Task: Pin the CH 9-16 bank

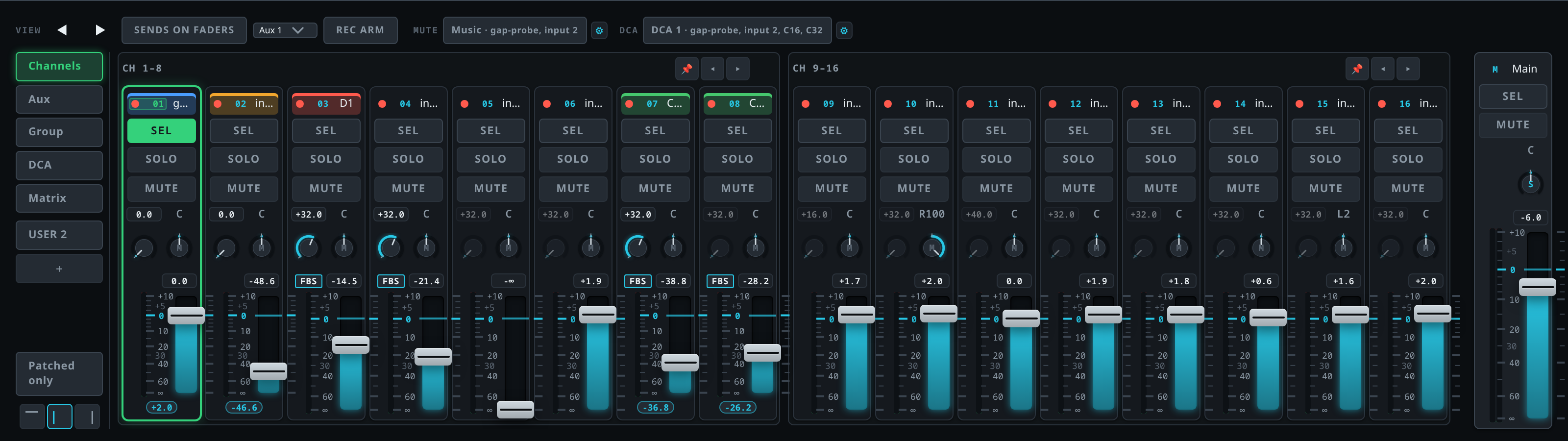Action: click(1357, 69)
